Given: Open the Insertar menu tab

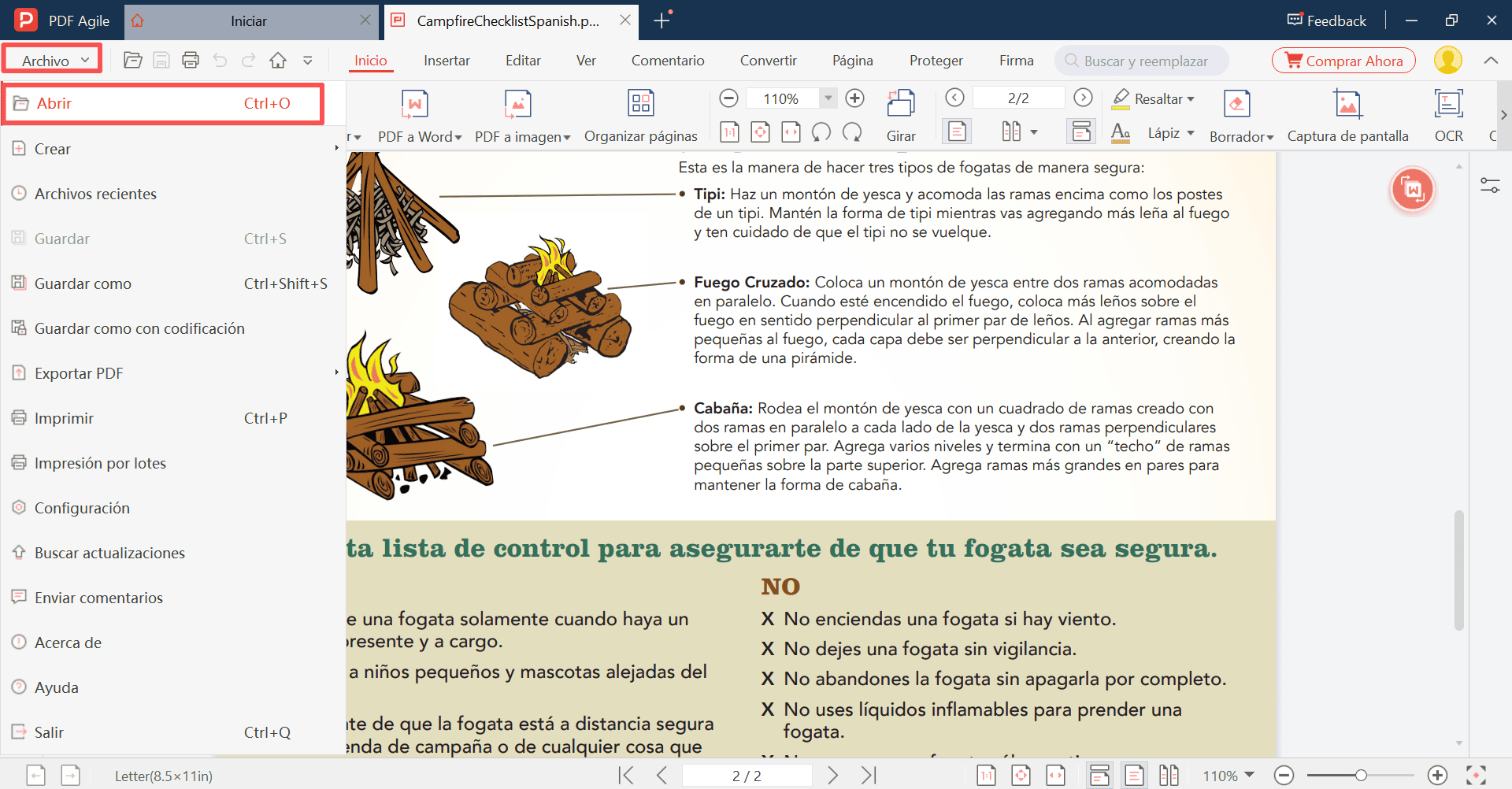Looking at the screenshot, I should coord(447,60).
